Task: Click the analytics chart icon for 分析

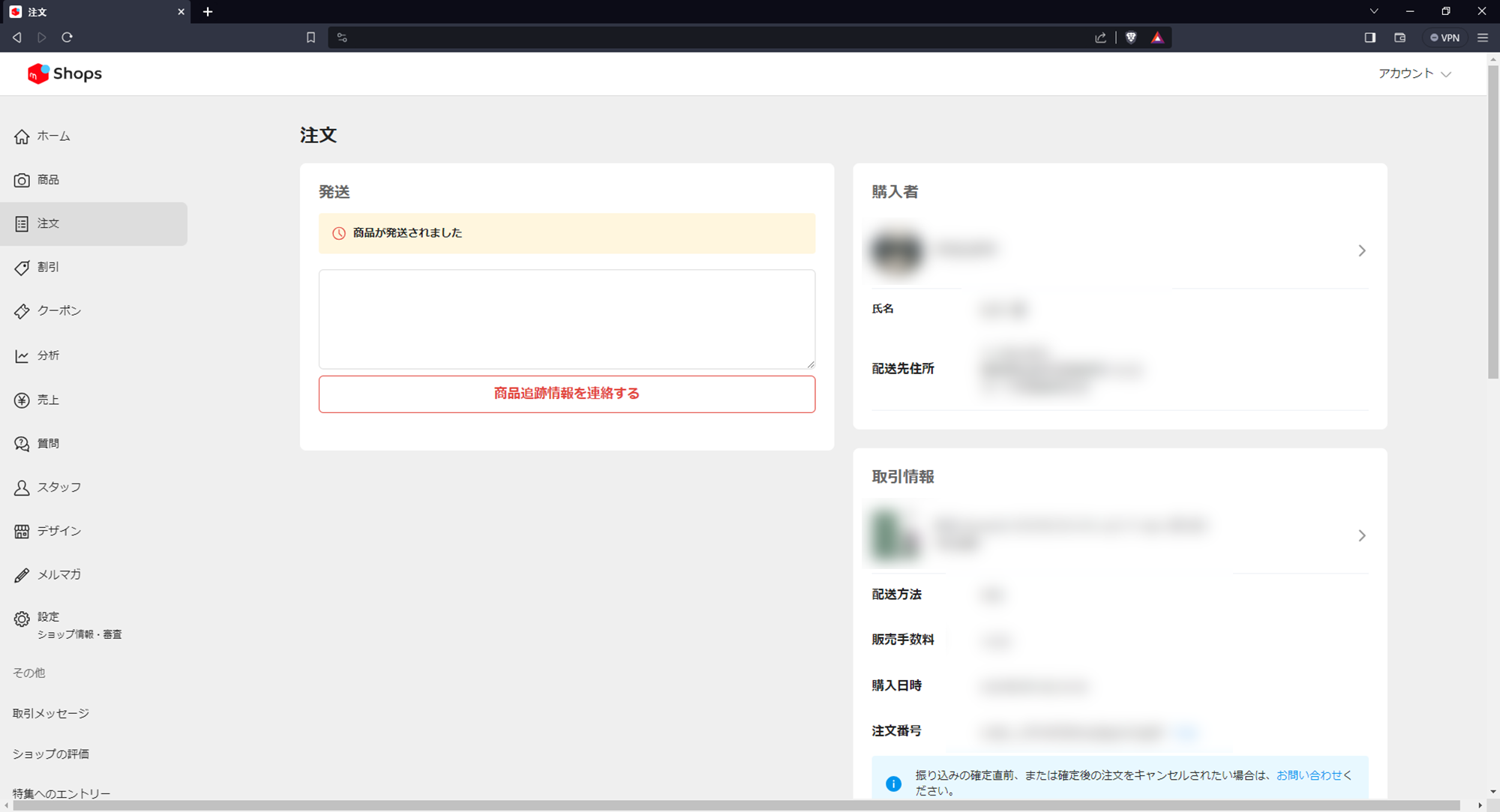Action: point(22,356)
